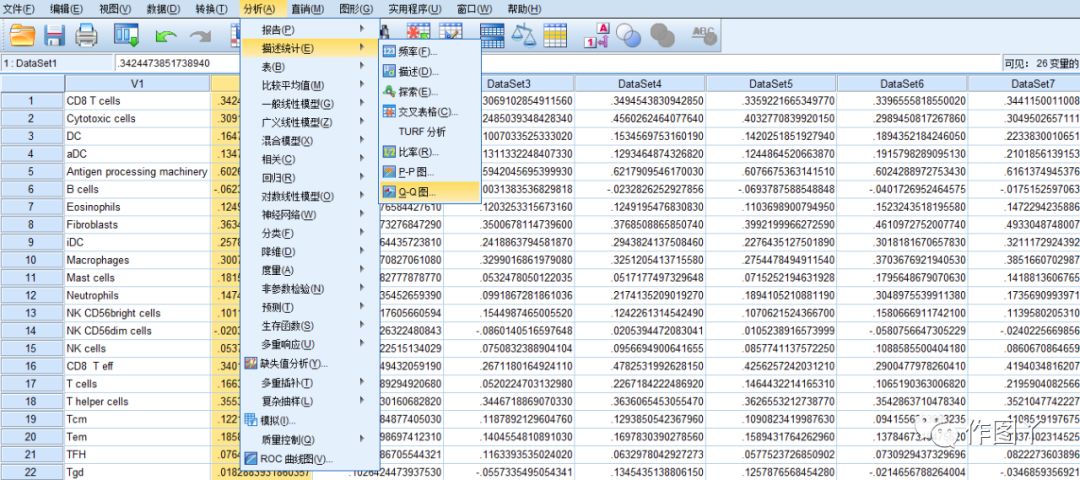Click the Open data file folder icon
The width and height of the screenshot is (1080, 480).
[22, 34]
